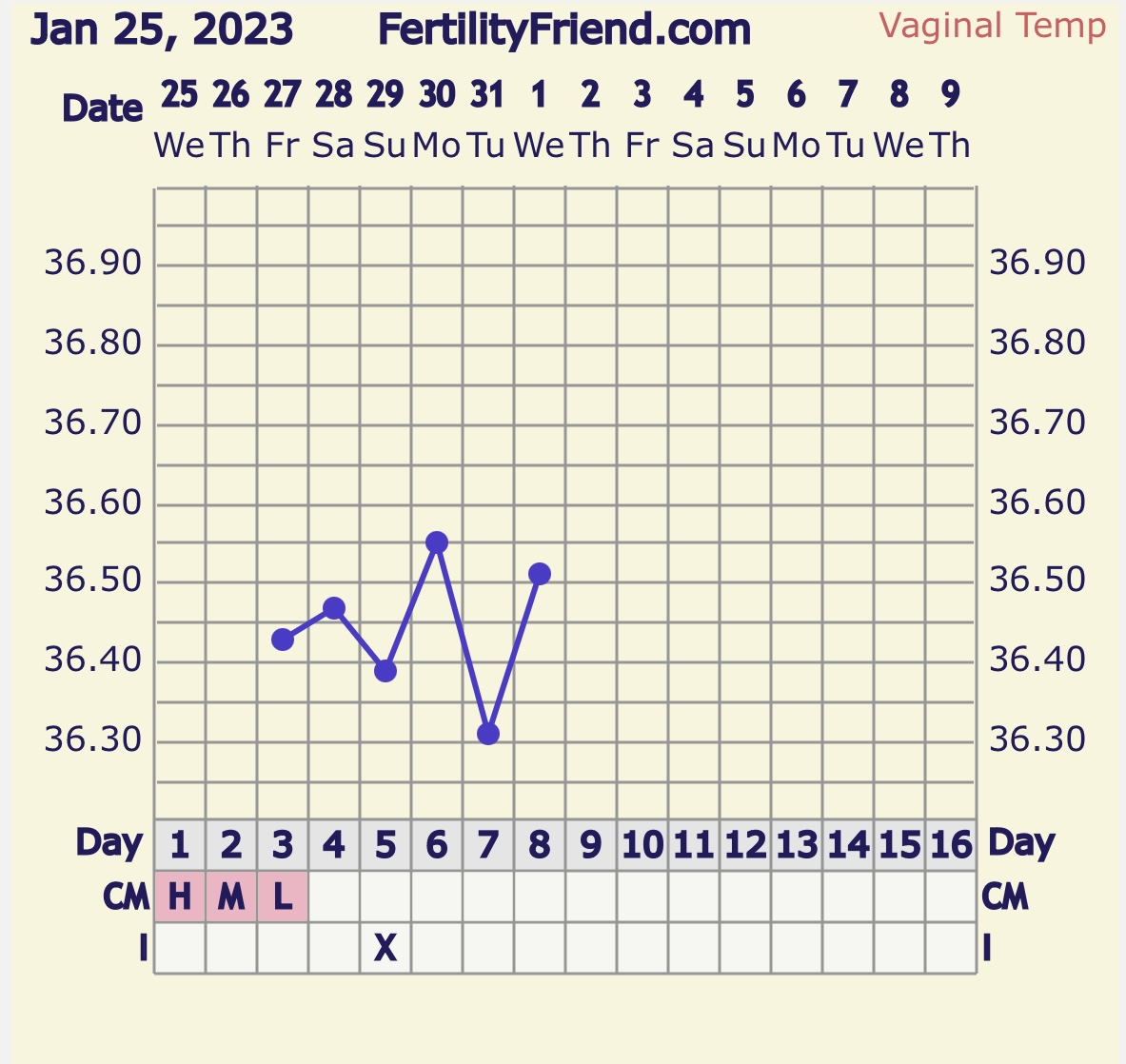
Task: Click the empty I cell under day 8
Action: pos(540,948)
